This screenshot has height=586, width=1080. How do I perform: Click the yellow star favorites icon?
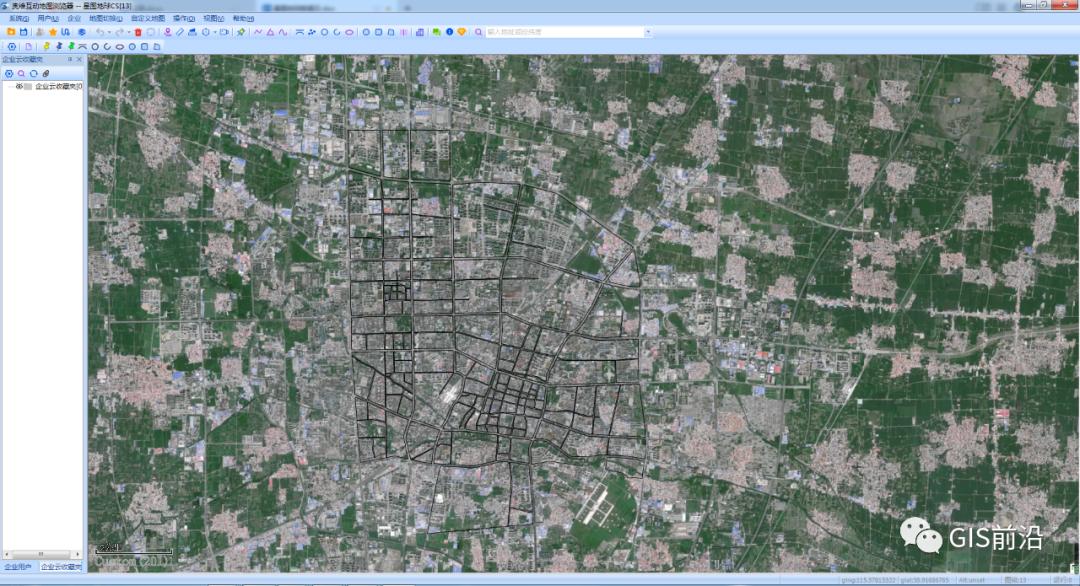click(53, 32)
